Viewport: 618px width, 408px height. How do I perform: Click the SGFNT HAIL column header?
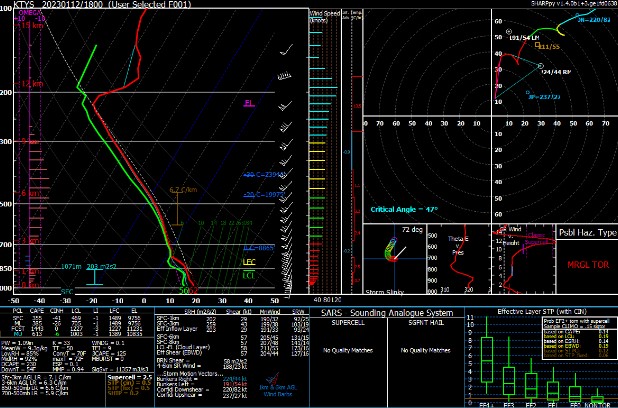pyautogui.click(x=426, y=322)
